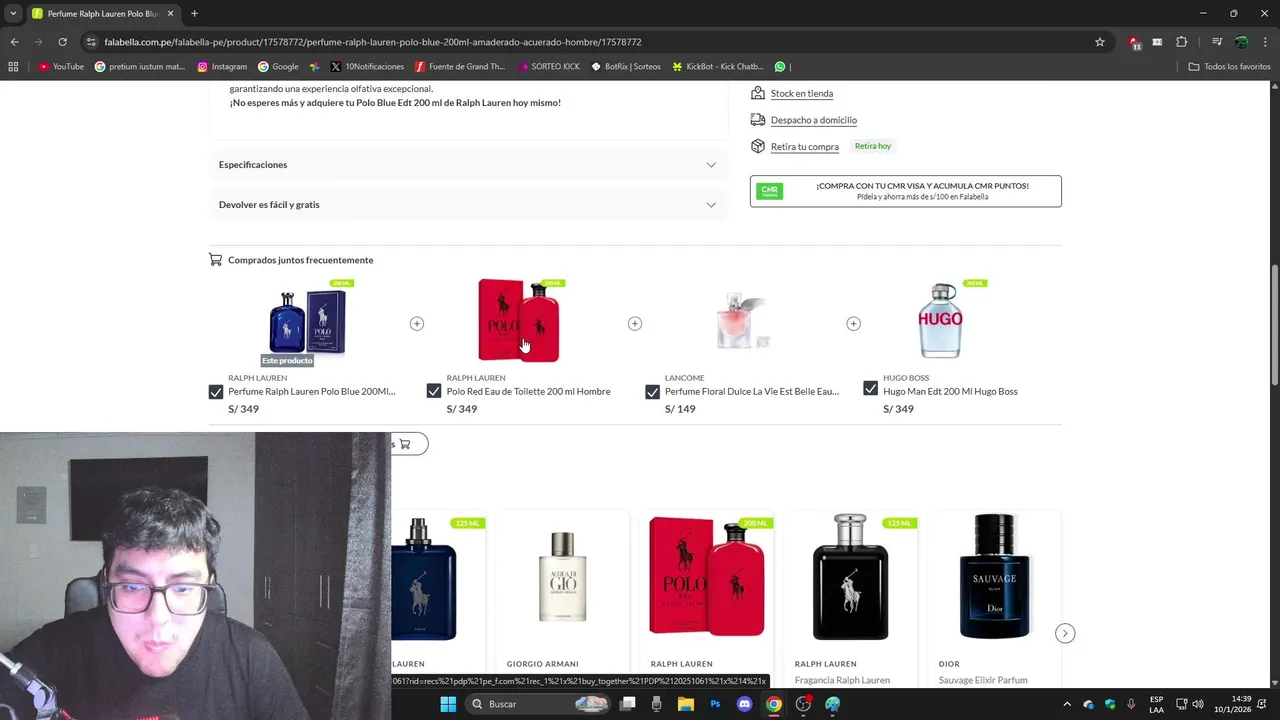Viewport: 1280px width, 720px height.
Task: Open the Todos los favoritos folder
Action: (x=1229, y=67)
